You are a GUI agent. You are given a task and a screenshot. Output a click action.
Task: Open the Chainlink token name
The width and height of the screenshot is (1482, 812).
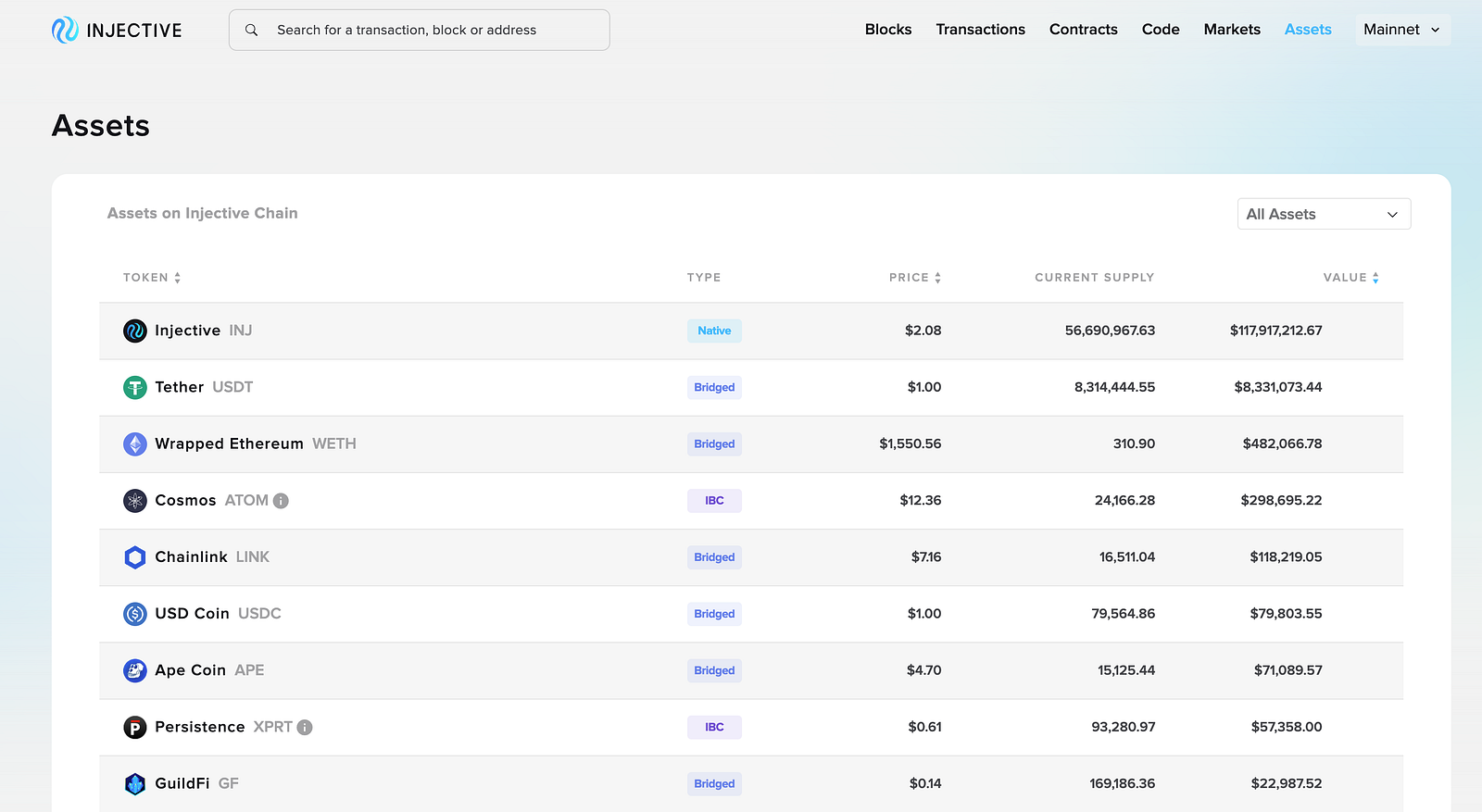[x=191, y=557]
